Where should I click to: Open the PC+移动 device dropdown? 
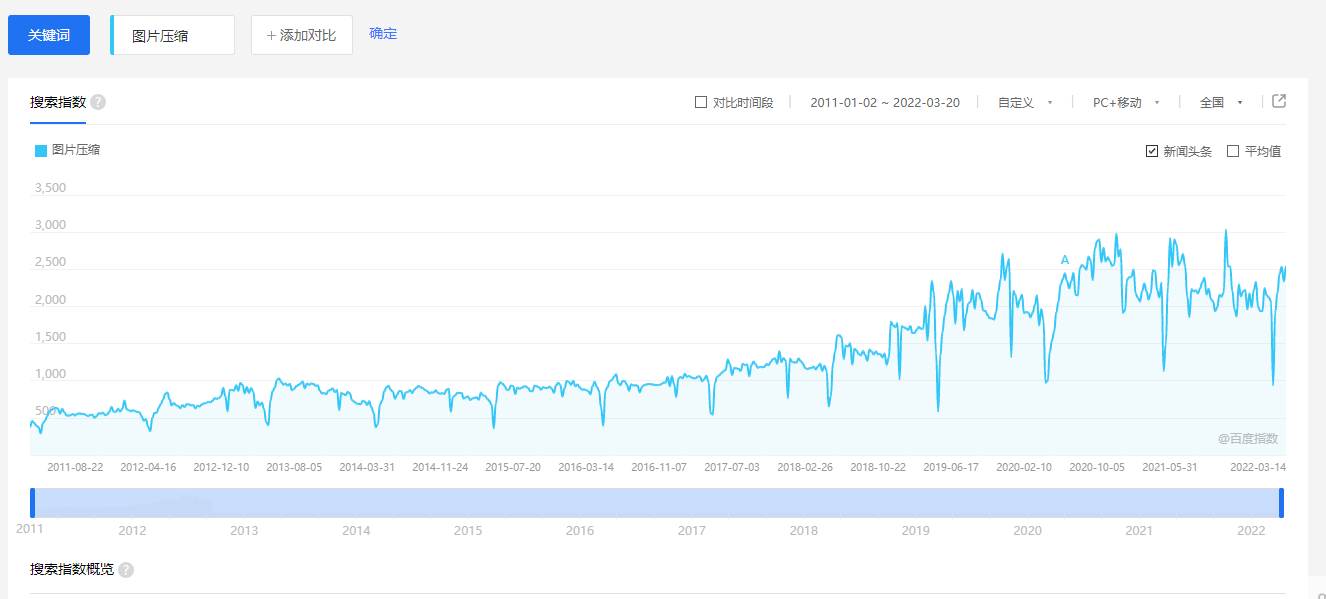point(1126,102)
